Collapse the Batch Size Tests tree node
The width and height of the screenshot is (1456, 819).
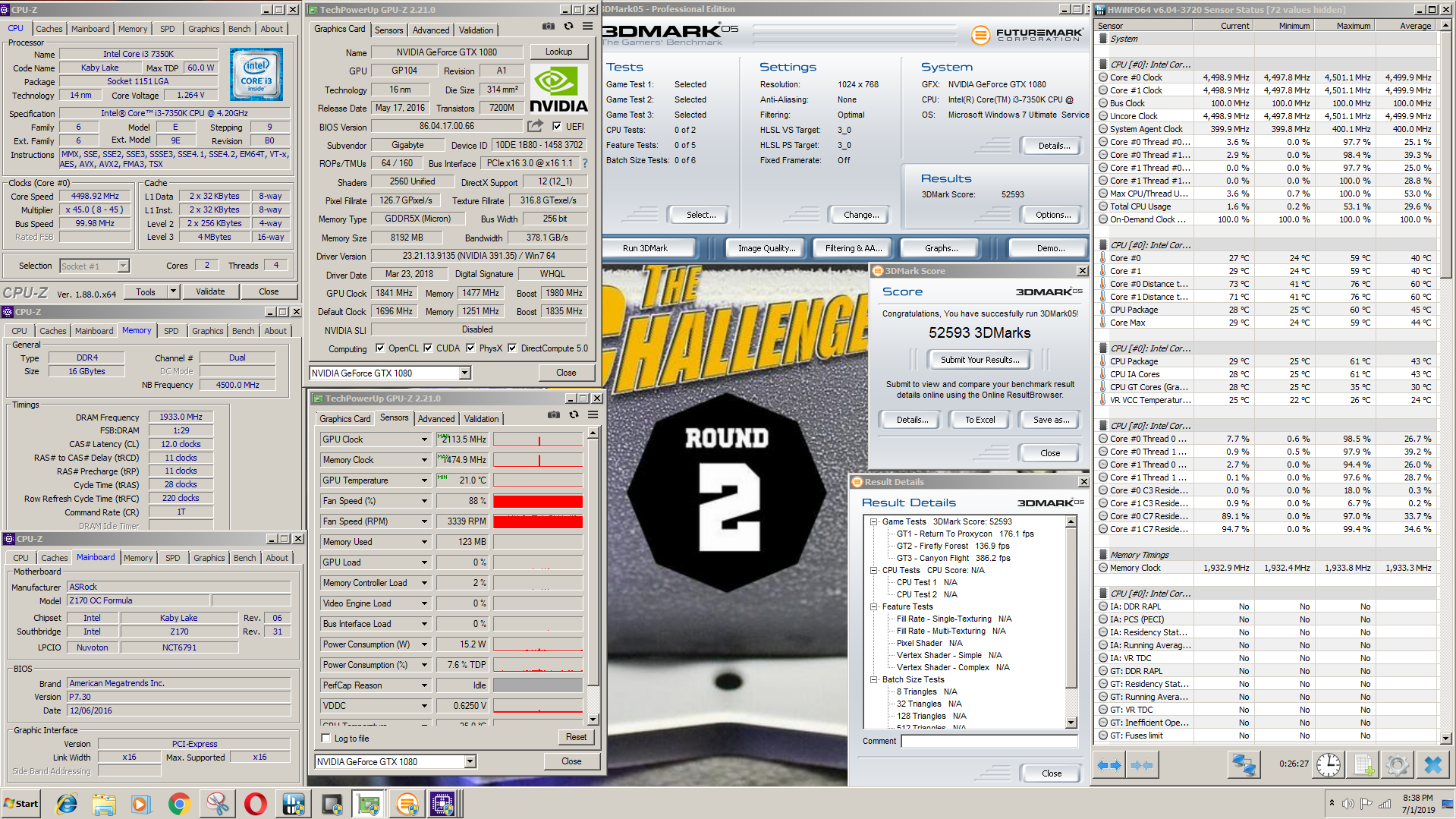click(873, 679)
